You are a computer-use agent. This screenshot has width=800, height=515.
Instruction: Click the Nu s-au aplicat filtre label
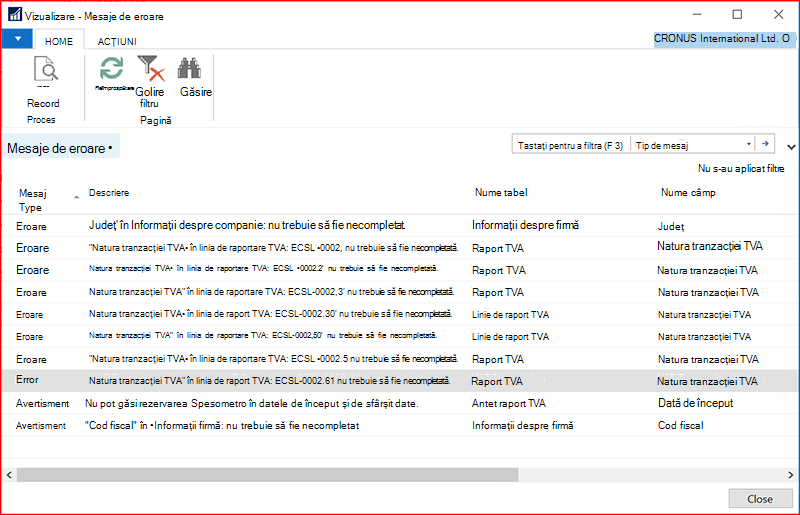click(x=741, y=168)
